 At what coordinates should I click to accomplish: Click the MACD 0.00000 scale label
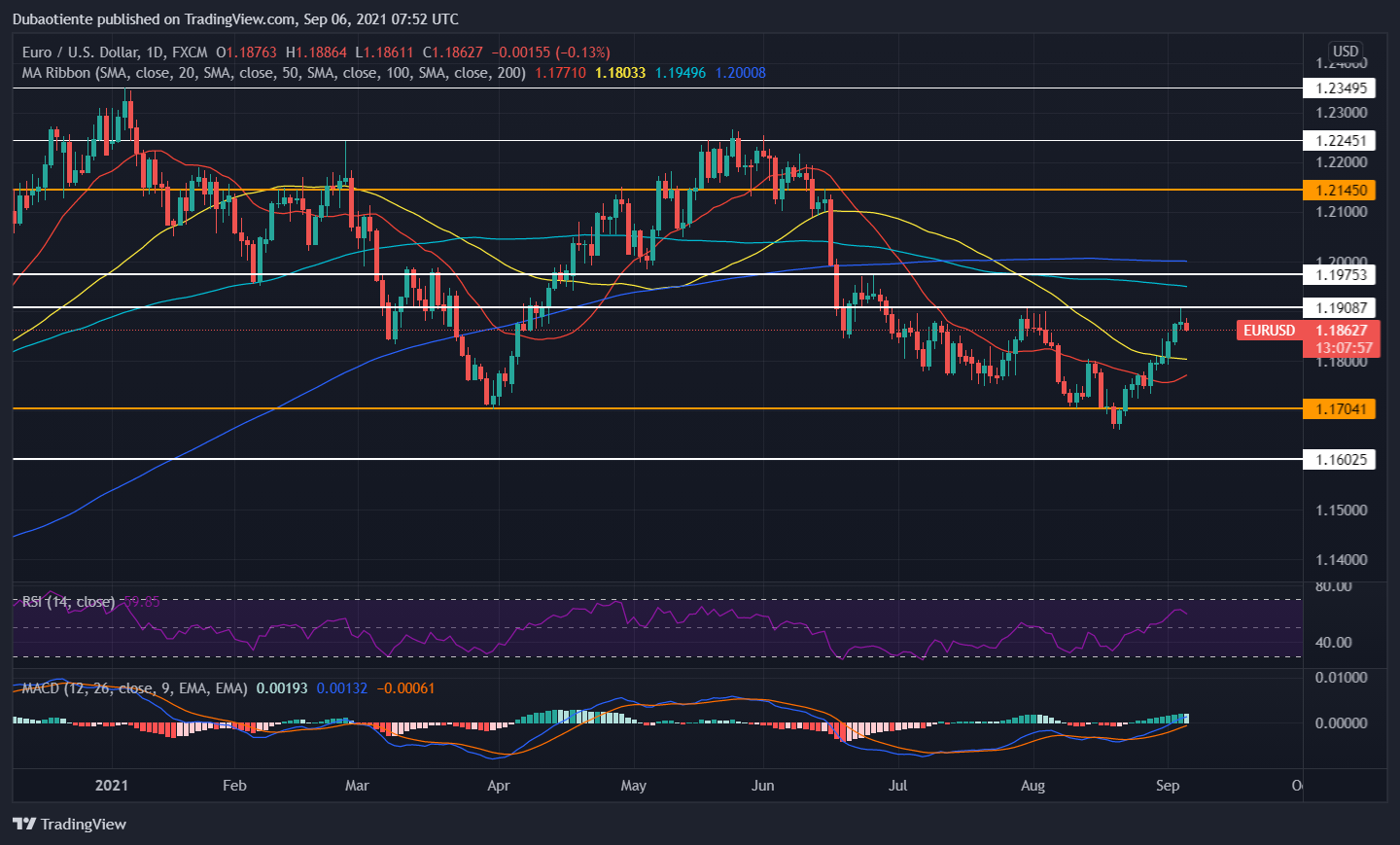click(x=1341, y=722)
